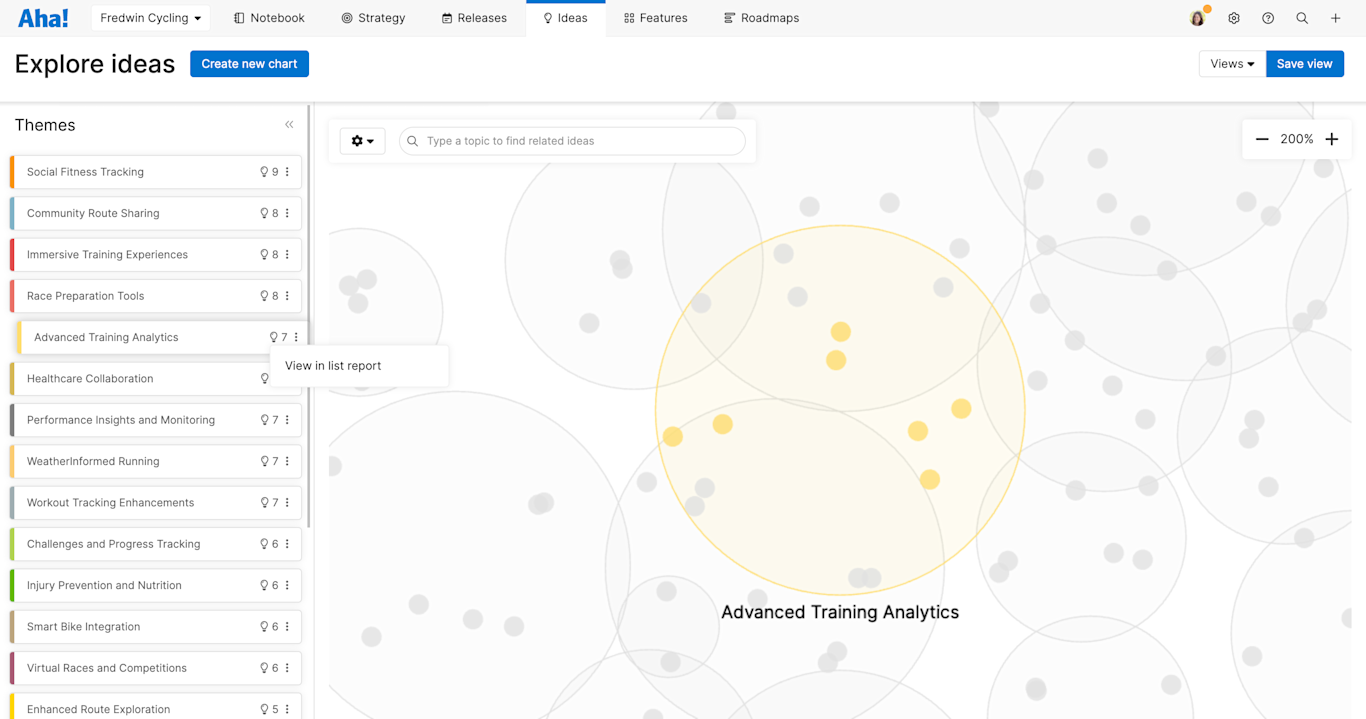The width and height of the screenshot is (1366, 719).
Task: Select Performance Insights and Monitoring theme
Action: (156, 420)
